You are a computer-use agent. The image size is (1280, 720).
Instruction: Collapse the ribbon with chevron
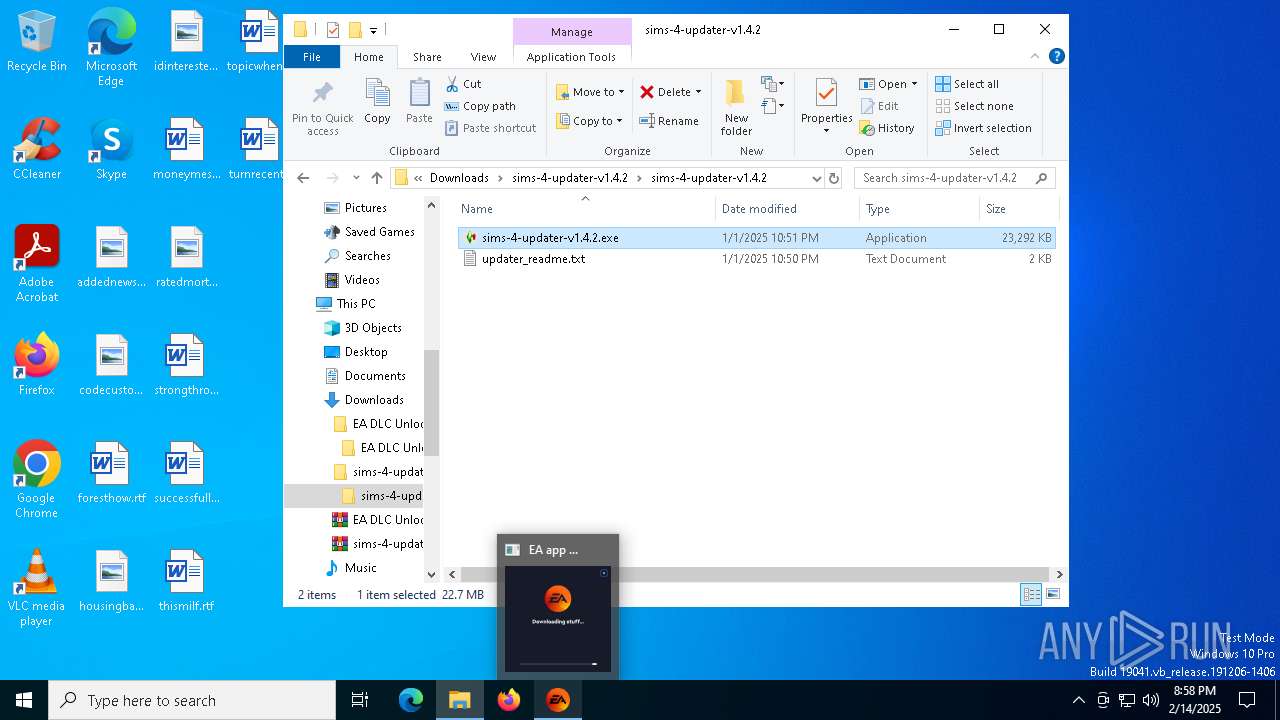pos(1036,57)
